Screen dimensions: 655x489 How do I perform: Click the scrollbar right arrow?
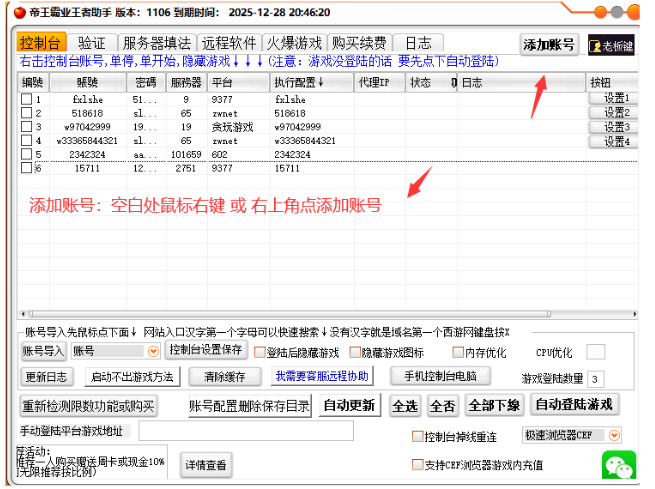point(635,314)
